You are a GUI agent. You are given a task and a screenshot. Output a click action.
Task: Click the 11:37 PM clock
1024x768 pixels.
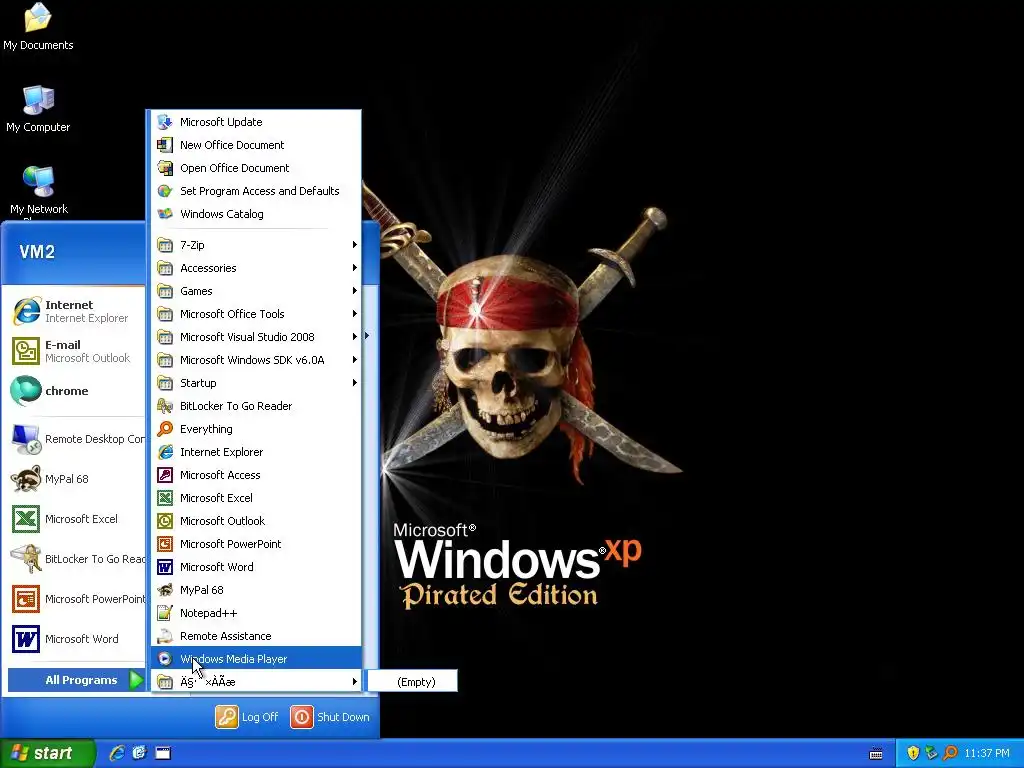tap(987, 754)
